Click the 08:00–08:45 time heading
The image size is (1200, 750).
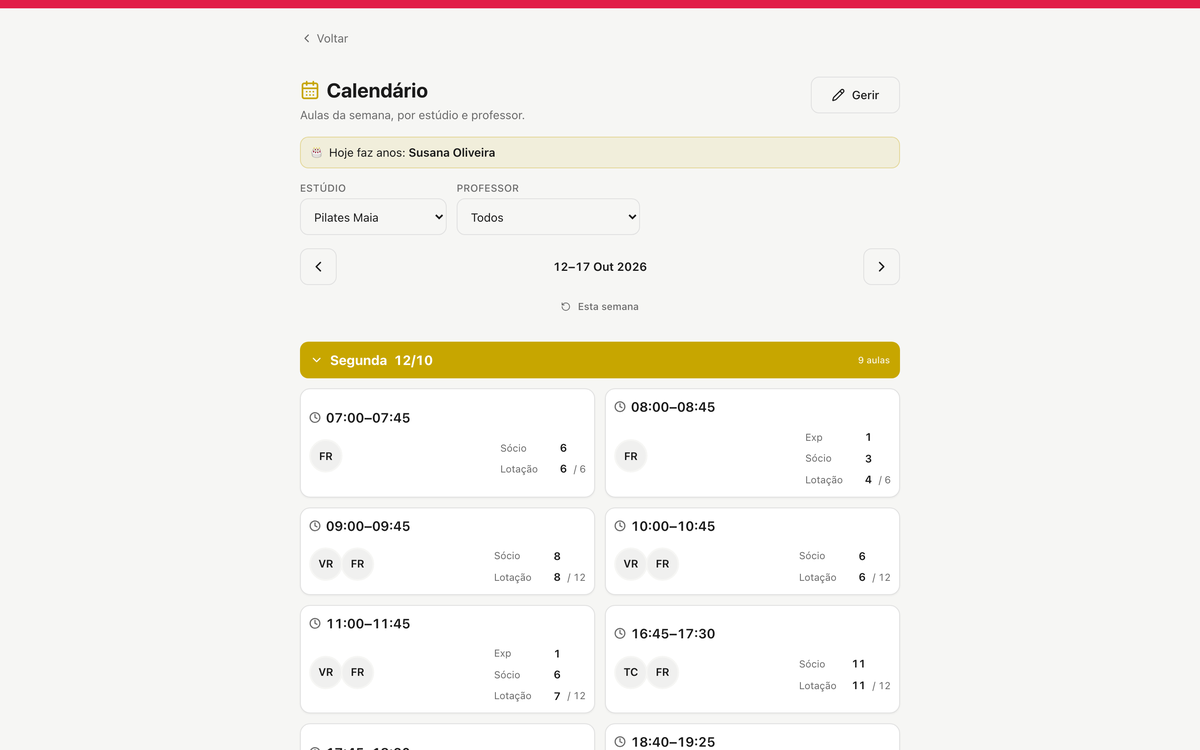[x=673, y=407]
